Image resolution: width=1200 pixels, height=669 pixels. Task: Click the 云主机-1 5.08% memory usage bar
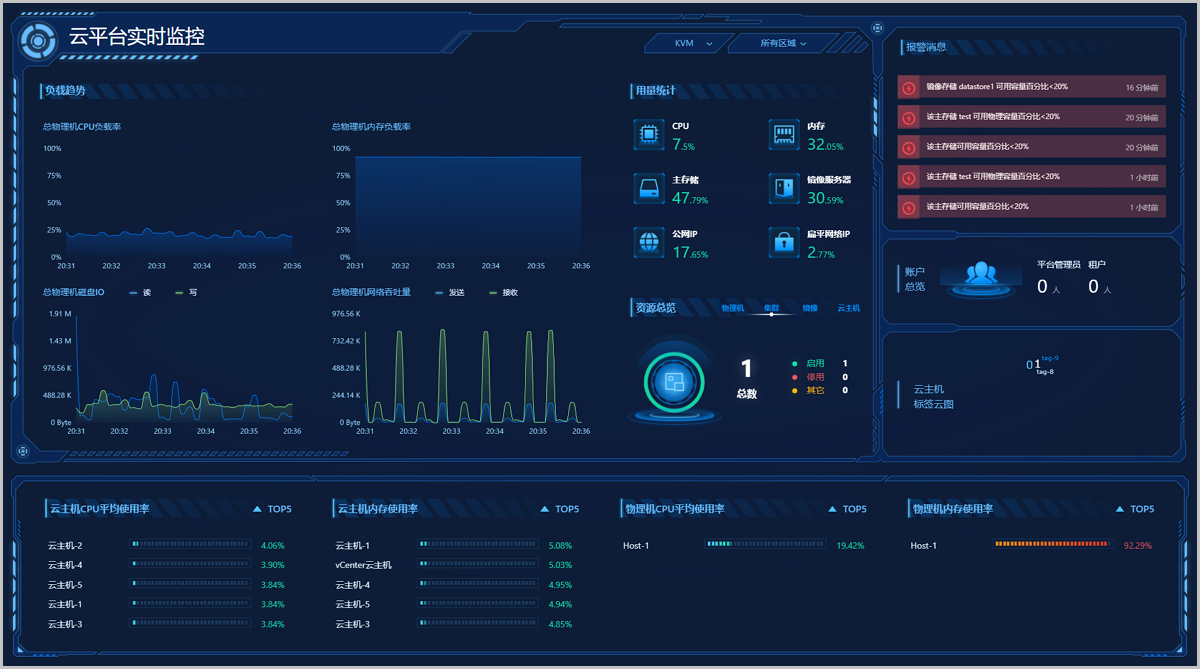[x=477, y=545]
